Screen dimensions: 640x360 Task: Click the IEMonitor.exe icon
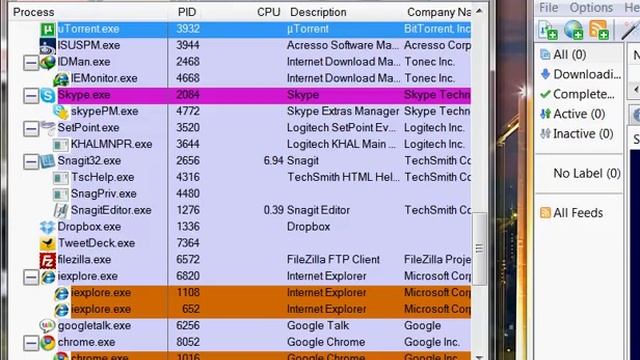coord(61,79)
